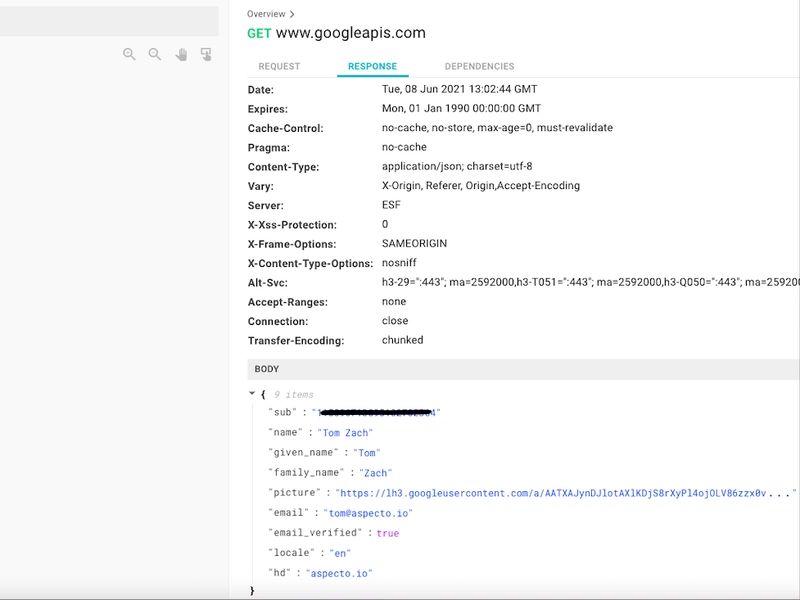
Task: Click the "9 items" label in body
Action: tap(293, 394)
